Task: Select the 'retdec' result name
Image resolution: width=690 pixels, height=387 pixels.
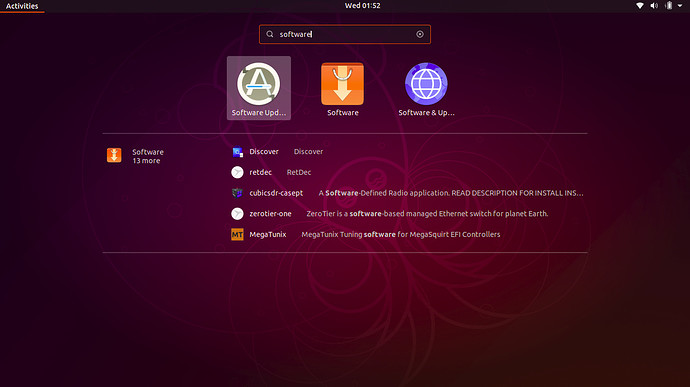Action: coord(261,172)
